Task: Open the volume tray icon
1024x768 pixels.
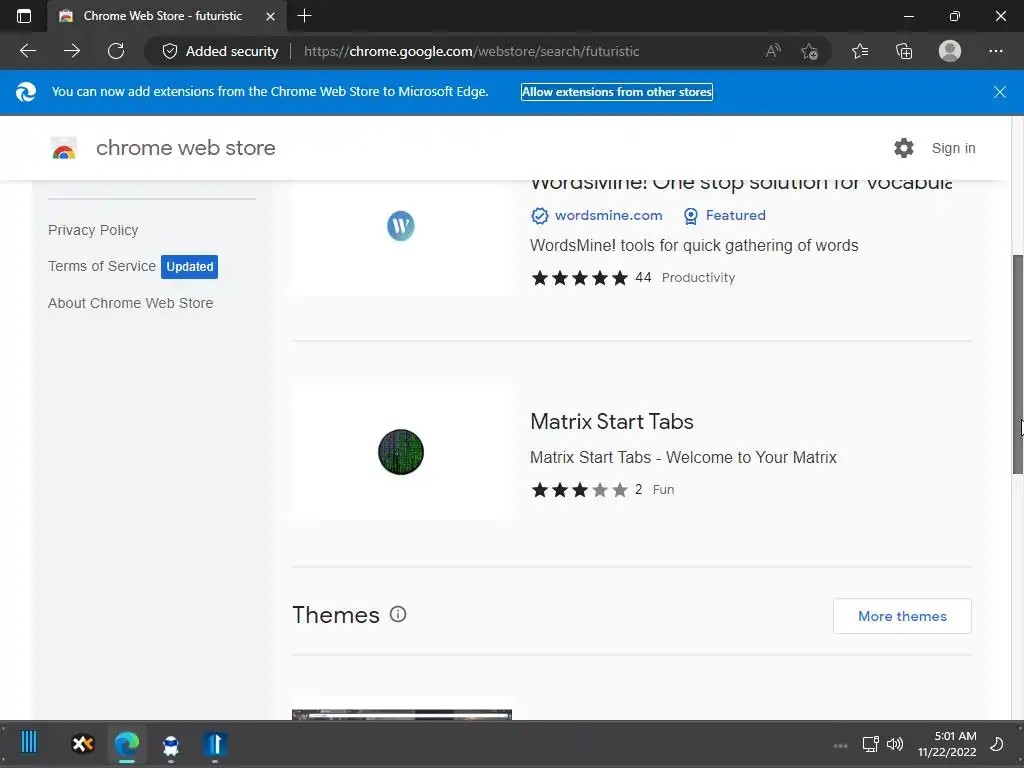Action: click(x=895, y=744)
